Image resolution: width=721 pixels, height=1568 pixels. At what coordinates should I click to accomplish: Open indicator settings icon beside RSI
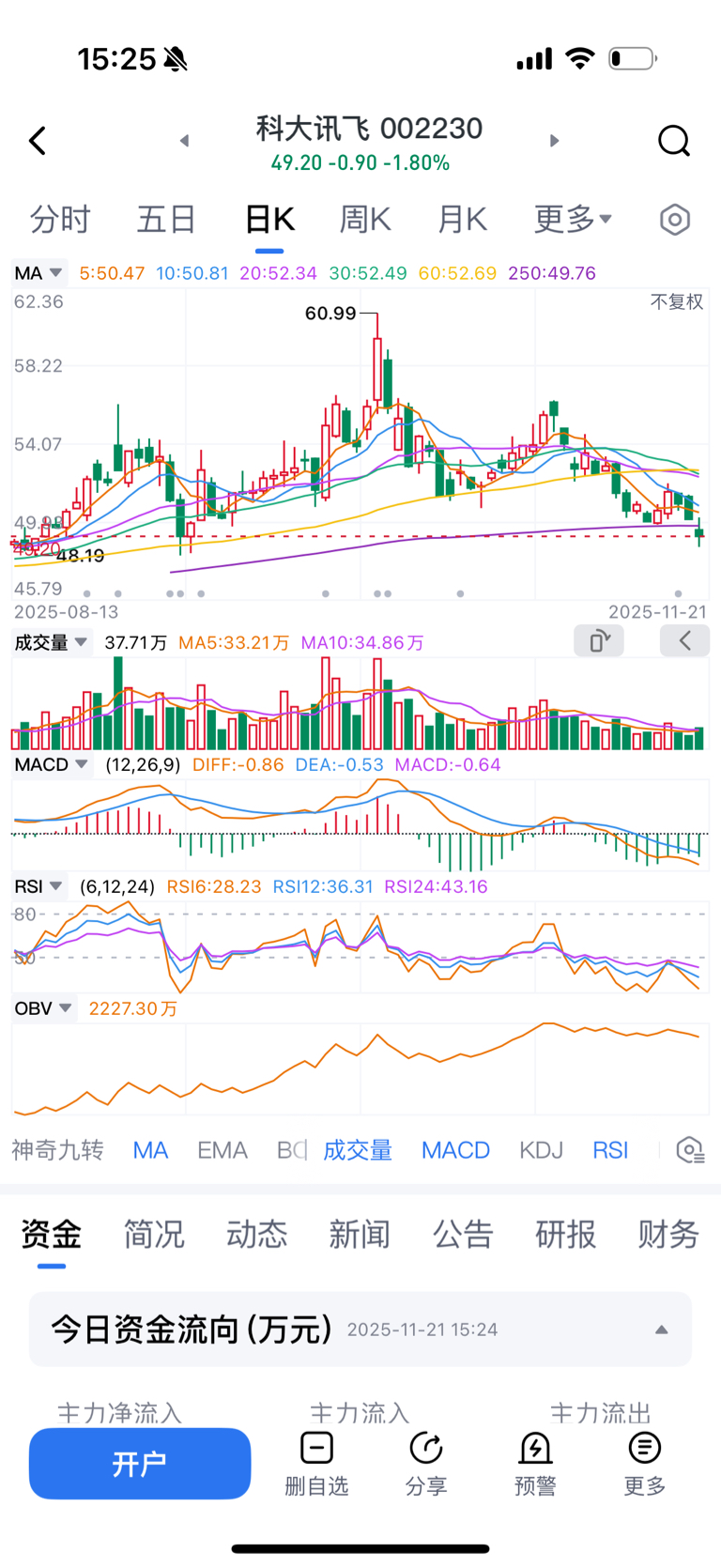click(x=690, y=1150)
